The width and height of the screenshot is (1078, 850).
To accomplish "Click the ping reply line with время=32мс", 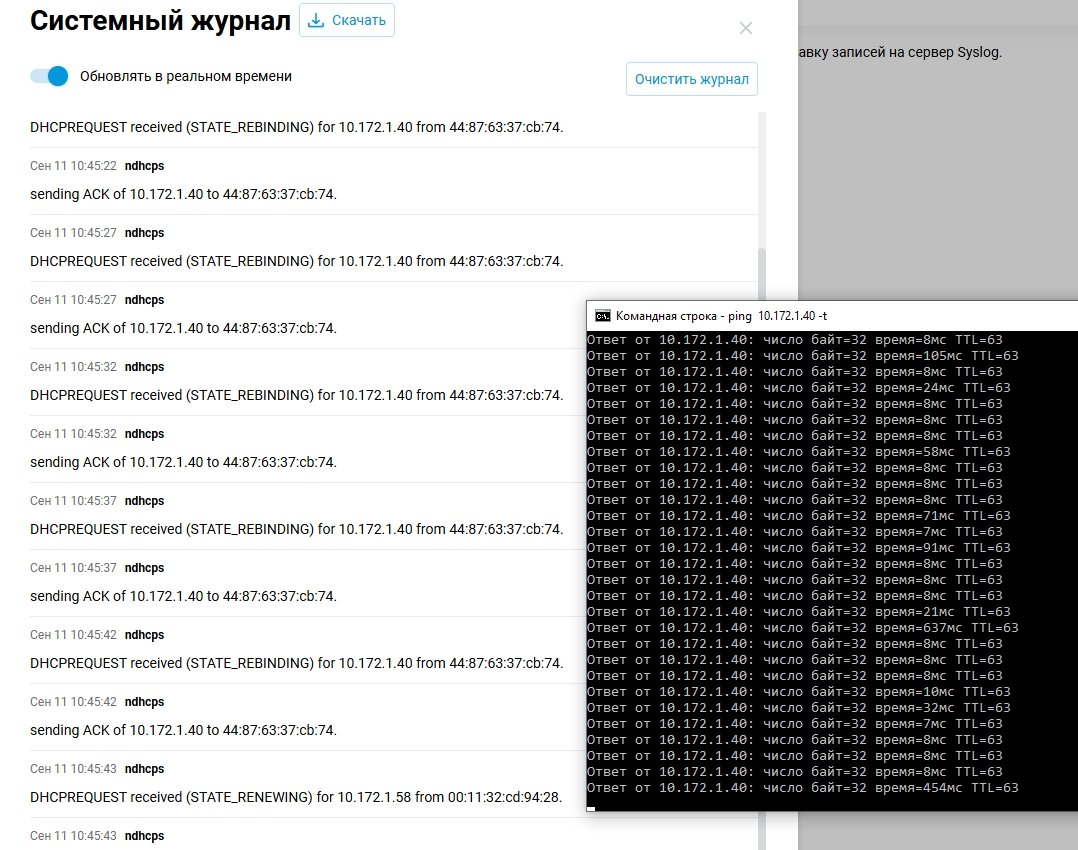I will tap(799, 708).
